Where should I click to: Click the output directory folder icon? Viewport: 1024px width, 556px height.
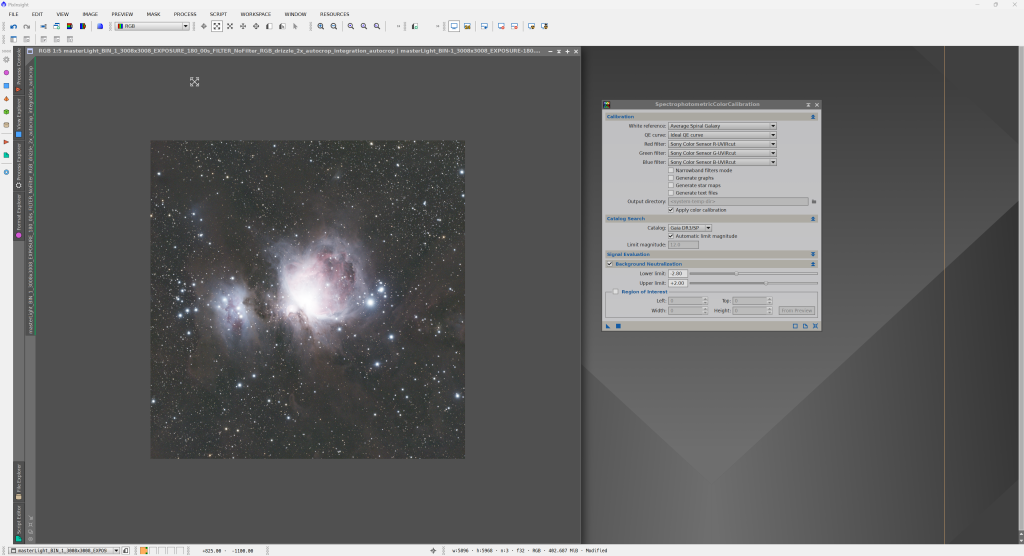tap(814, 202)
